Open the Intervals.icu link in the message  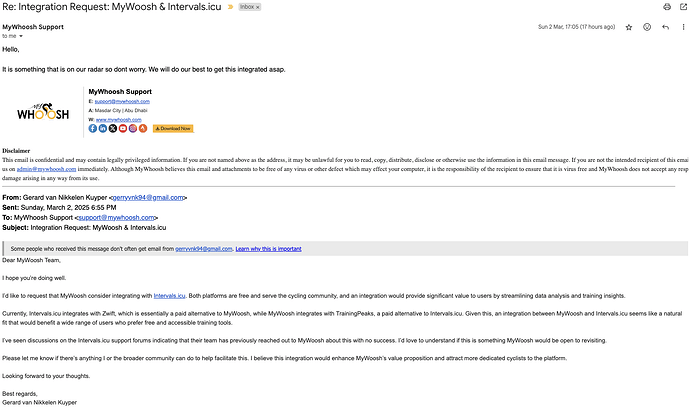coord(169,296)
